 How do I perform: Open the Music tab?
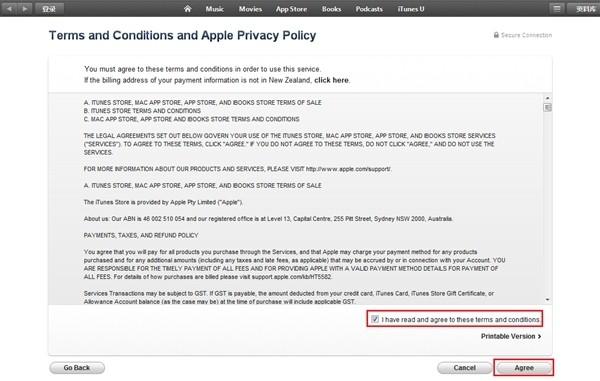[x=214, y=8]
